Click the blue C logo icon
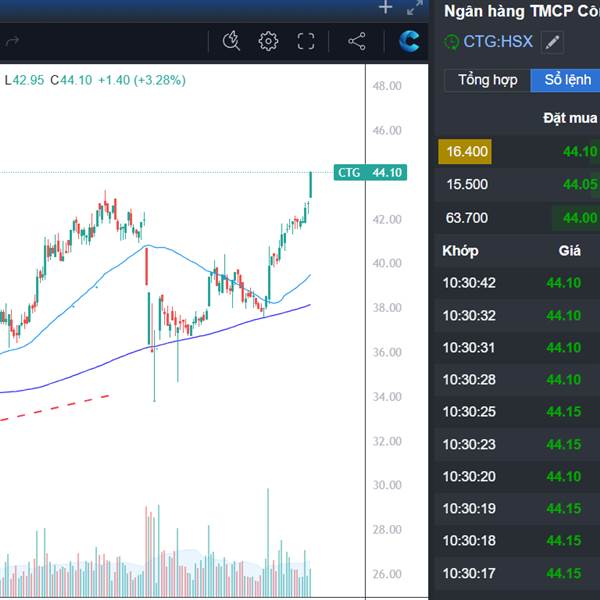Image resolution: width=600 pixels, height=600 pixels. [x=409, y=41]
